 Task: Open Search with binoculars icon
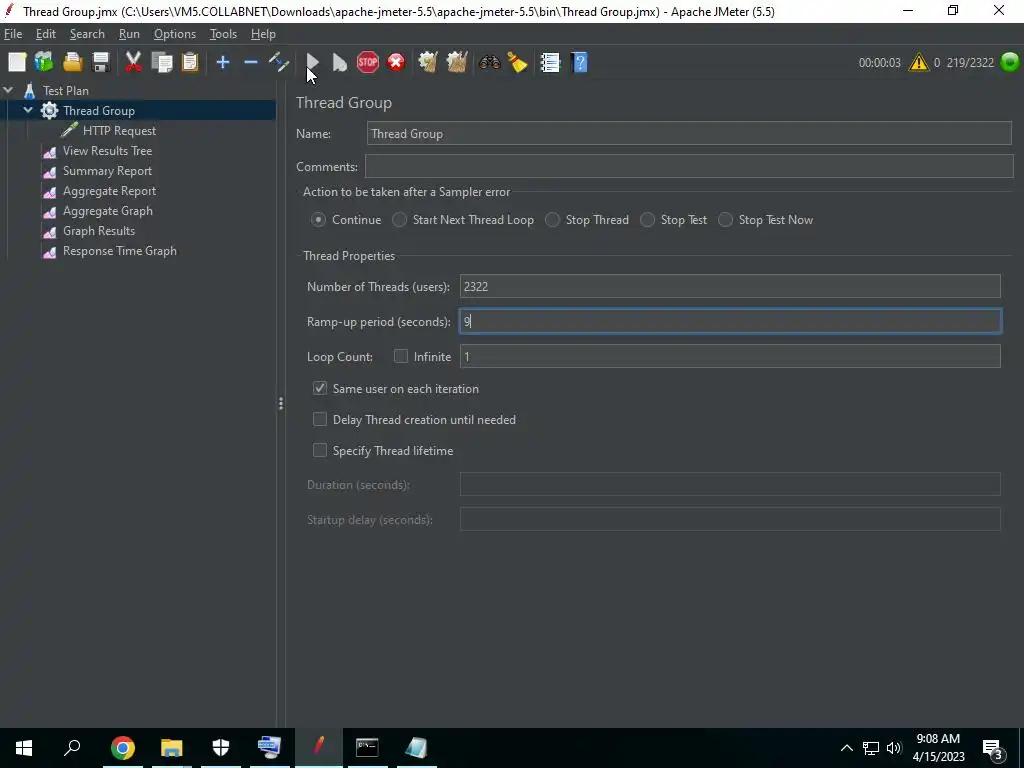pyautogui.click(x=489, y=62)
